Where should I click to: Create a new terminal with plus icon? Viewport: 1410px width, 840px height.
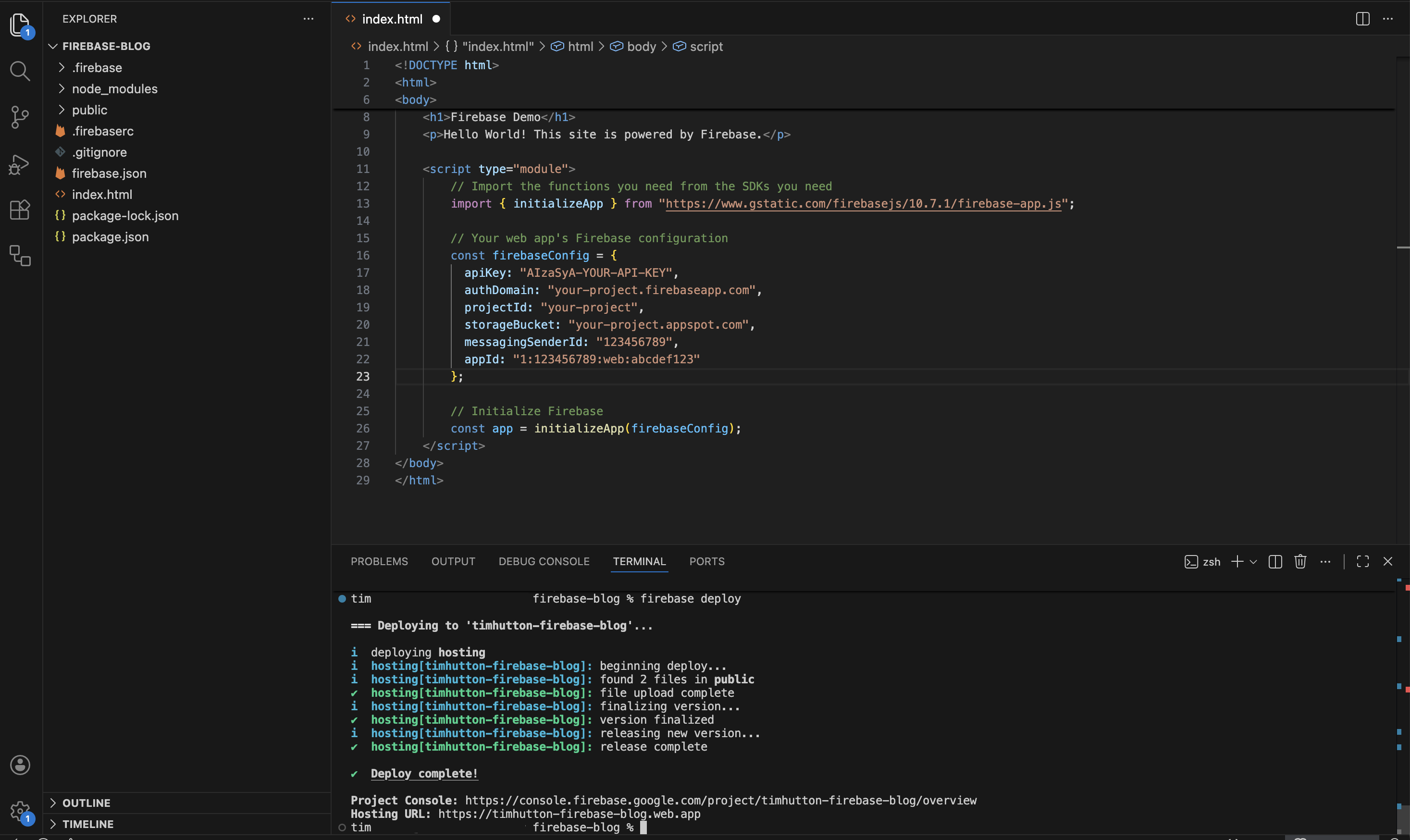pos(1237,561)
